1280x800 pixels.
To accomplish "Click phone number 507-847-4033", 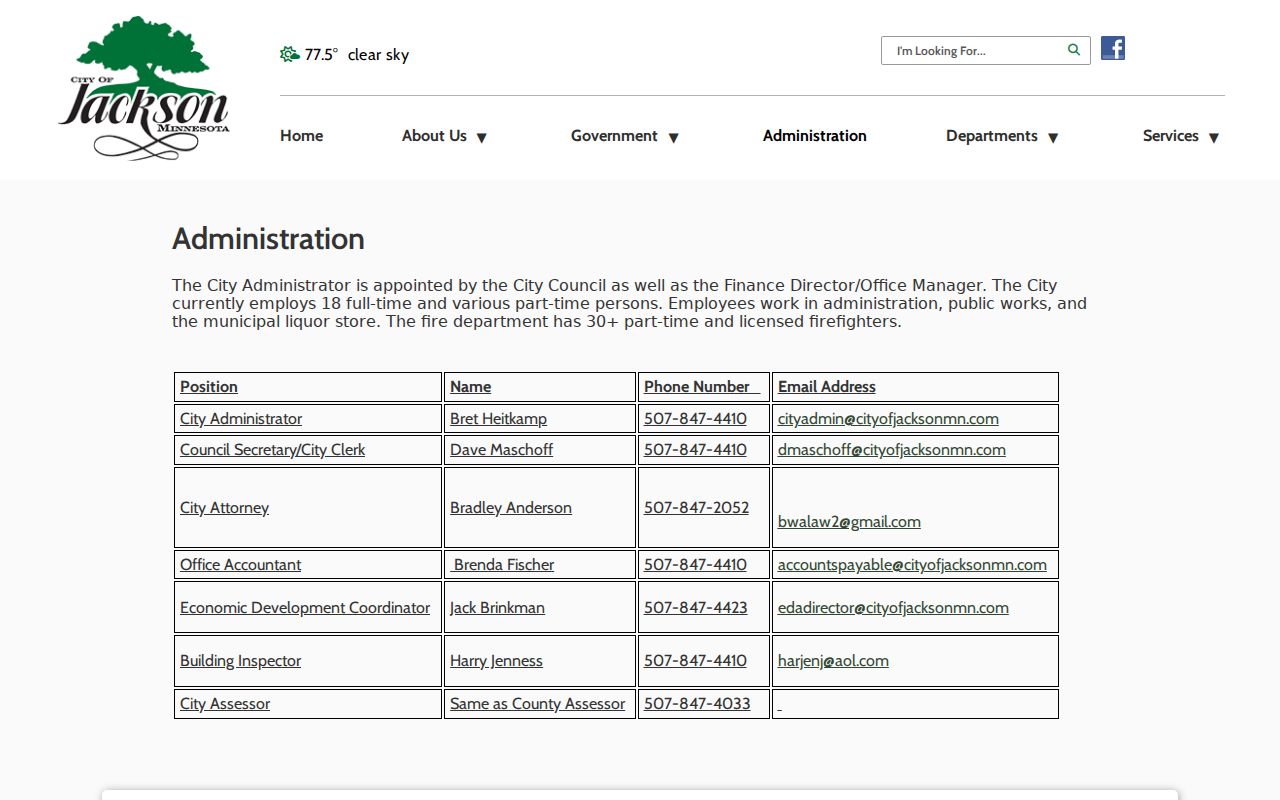I will point(697,704).
